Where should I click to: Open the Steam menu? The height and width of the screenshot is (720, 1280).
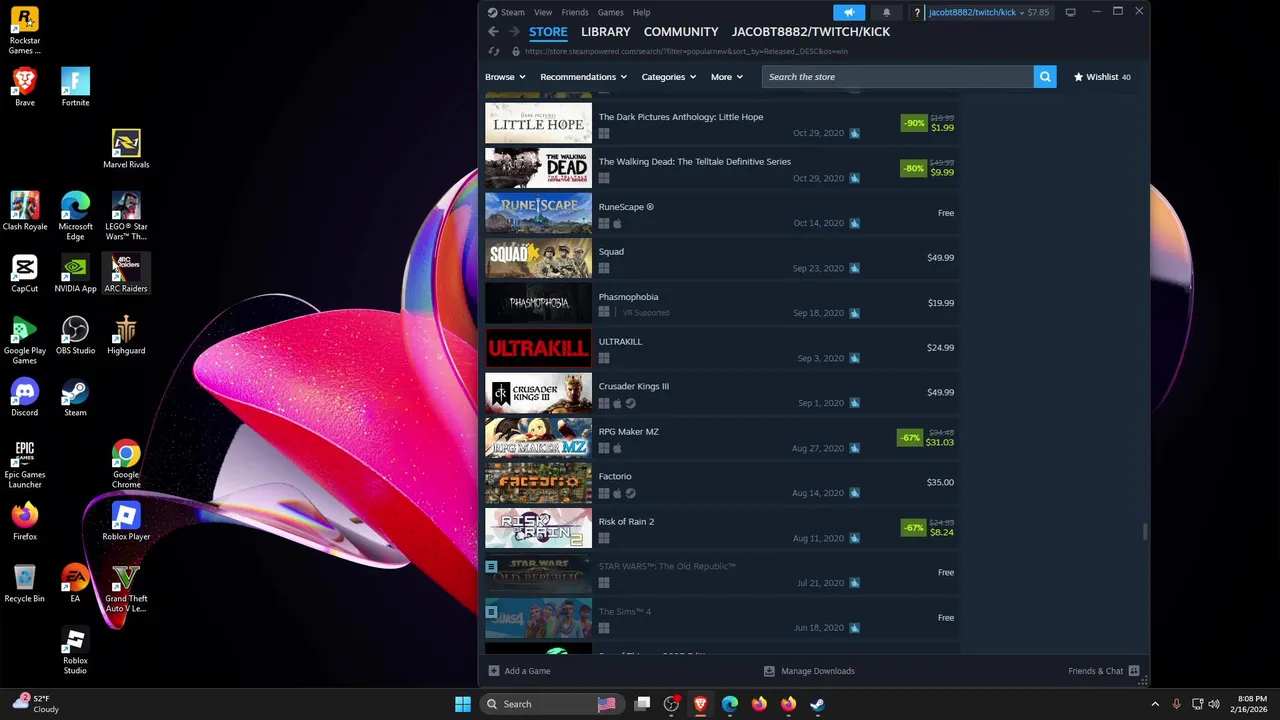tap(512, 13)
